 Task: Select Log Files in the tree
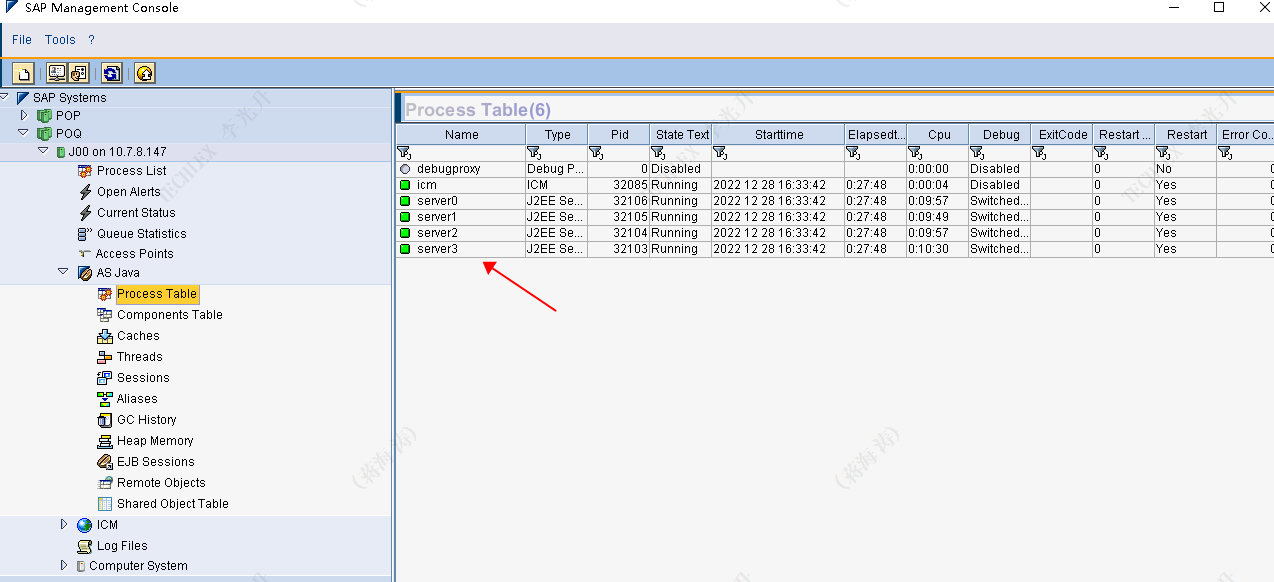(x=122, y=546)
